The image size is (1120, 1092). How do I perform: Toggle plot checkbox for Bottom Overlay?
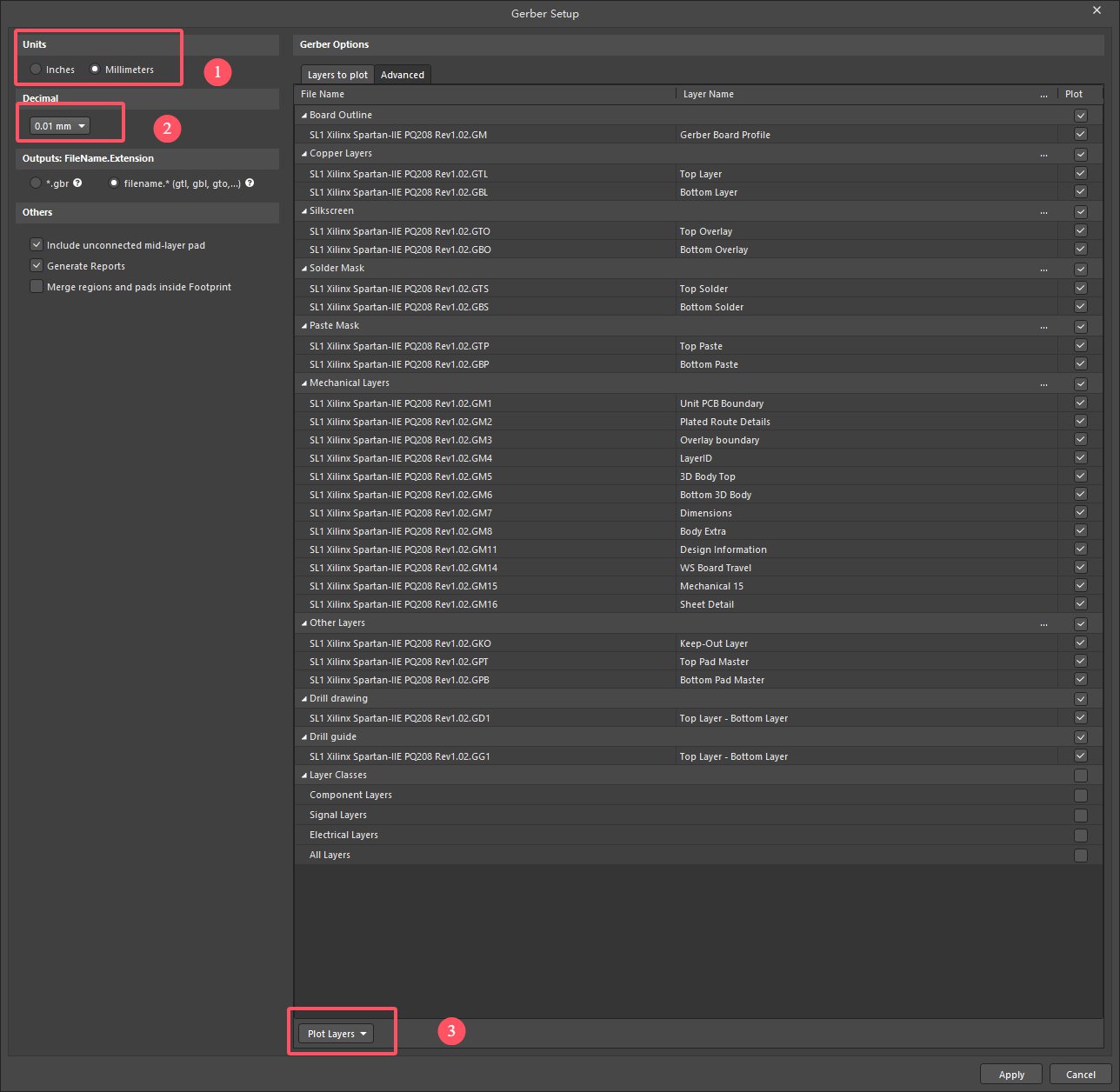click(1081, 249)
